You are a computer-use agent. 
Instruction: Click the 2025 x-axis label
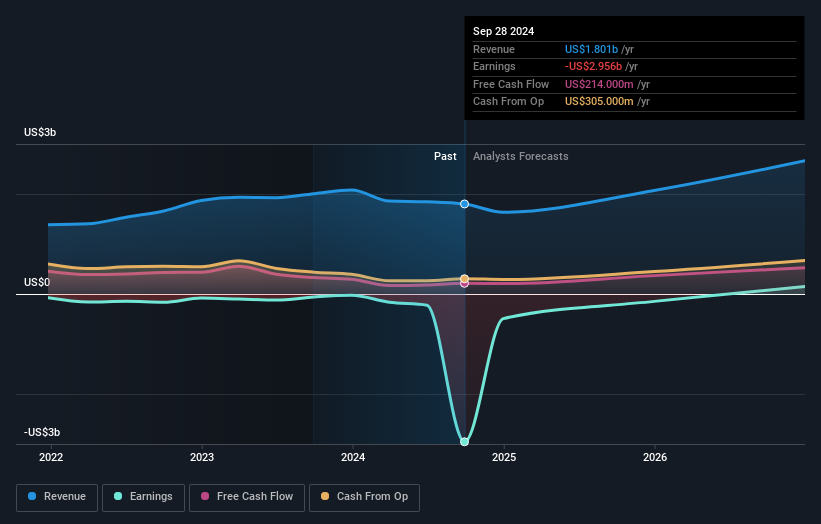pyautogui.click(x=504, y=458)
